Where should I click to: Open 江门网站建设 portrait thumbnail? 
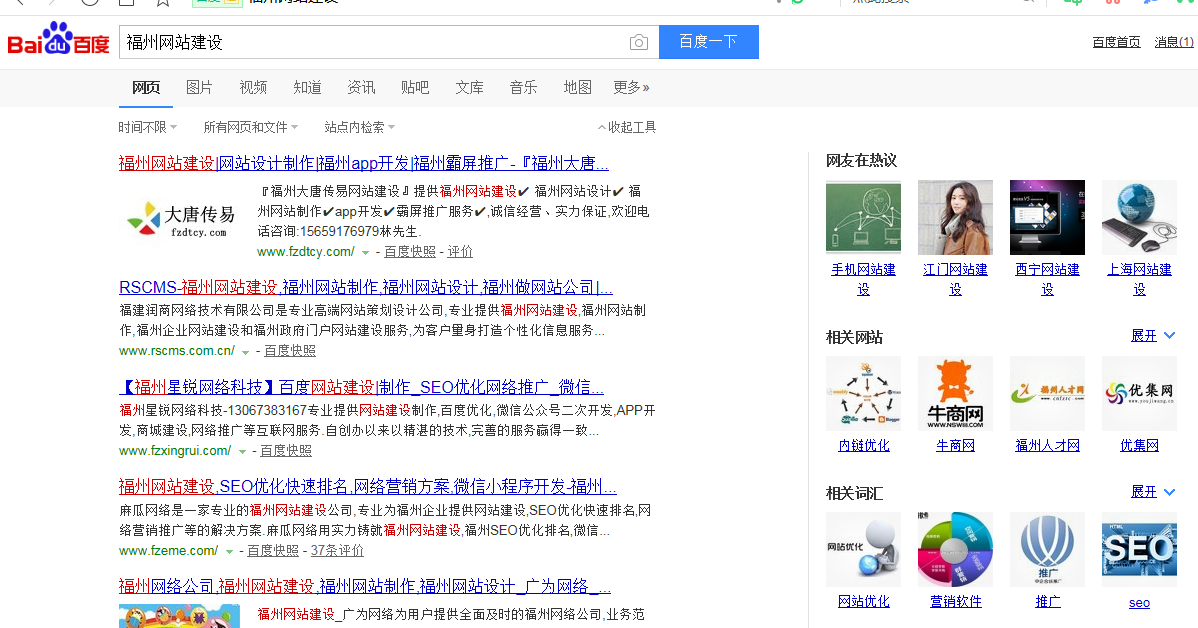click(x=955, y=217)
